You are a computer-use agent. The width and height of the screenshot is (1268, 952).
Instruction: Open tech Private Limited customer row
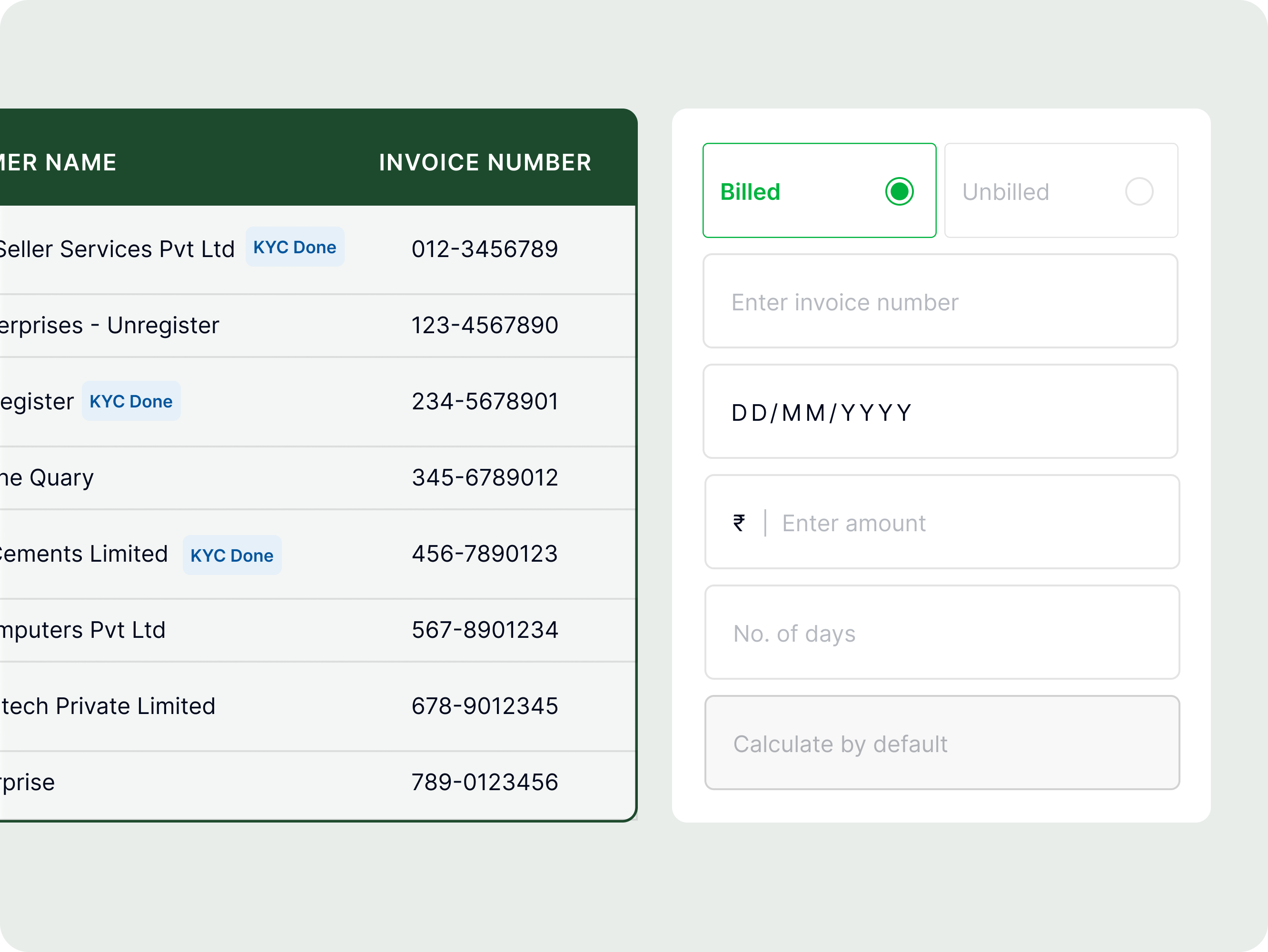pyautogui.click(x=108, y=706)
